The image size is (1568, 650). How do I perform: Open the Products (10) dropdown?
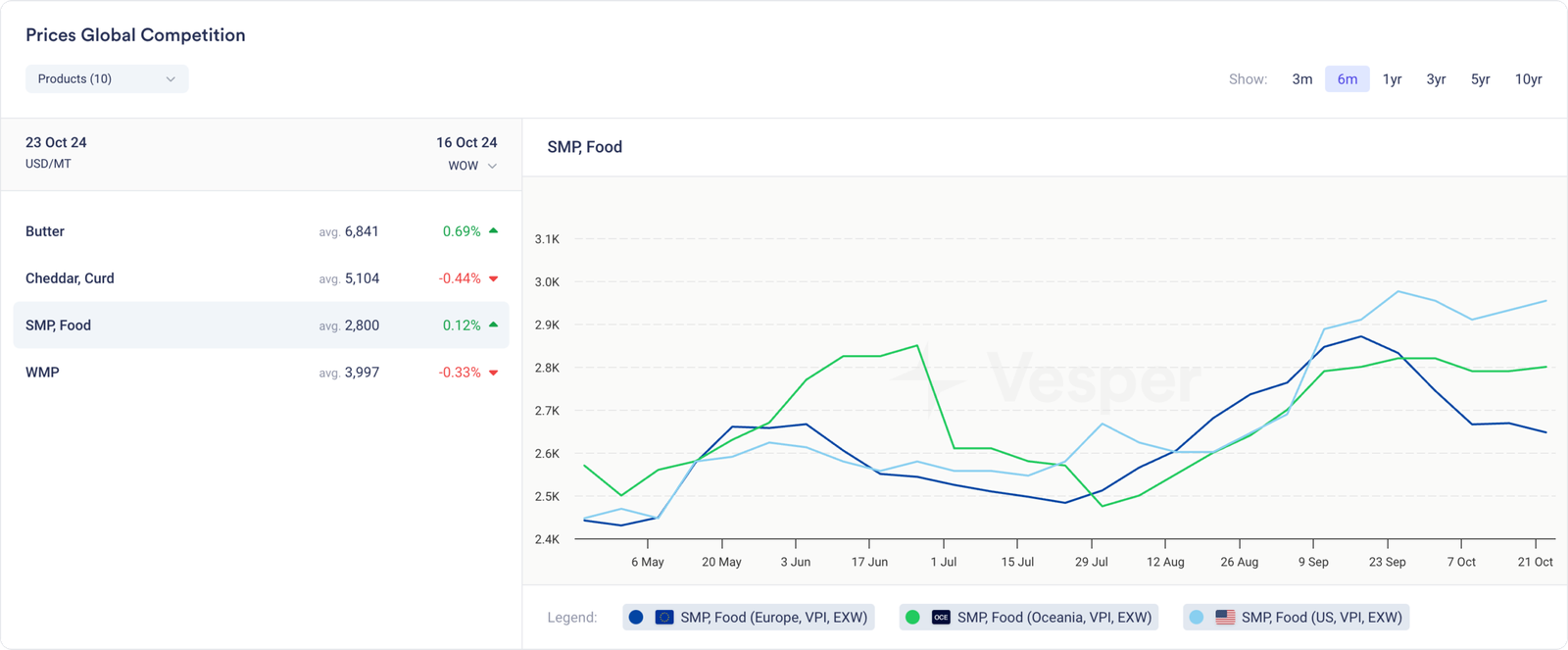(x=106, y=78)
